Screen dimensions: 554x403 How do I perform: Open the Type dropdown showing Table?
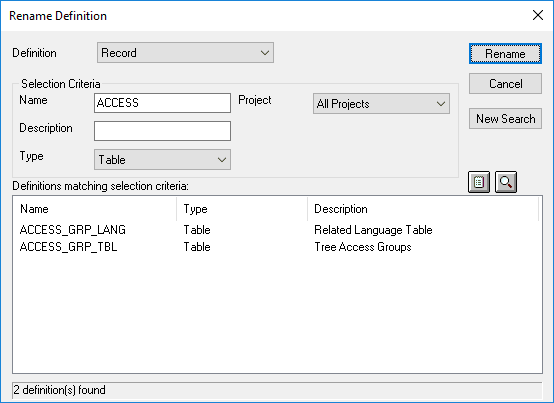click(162, 160)
